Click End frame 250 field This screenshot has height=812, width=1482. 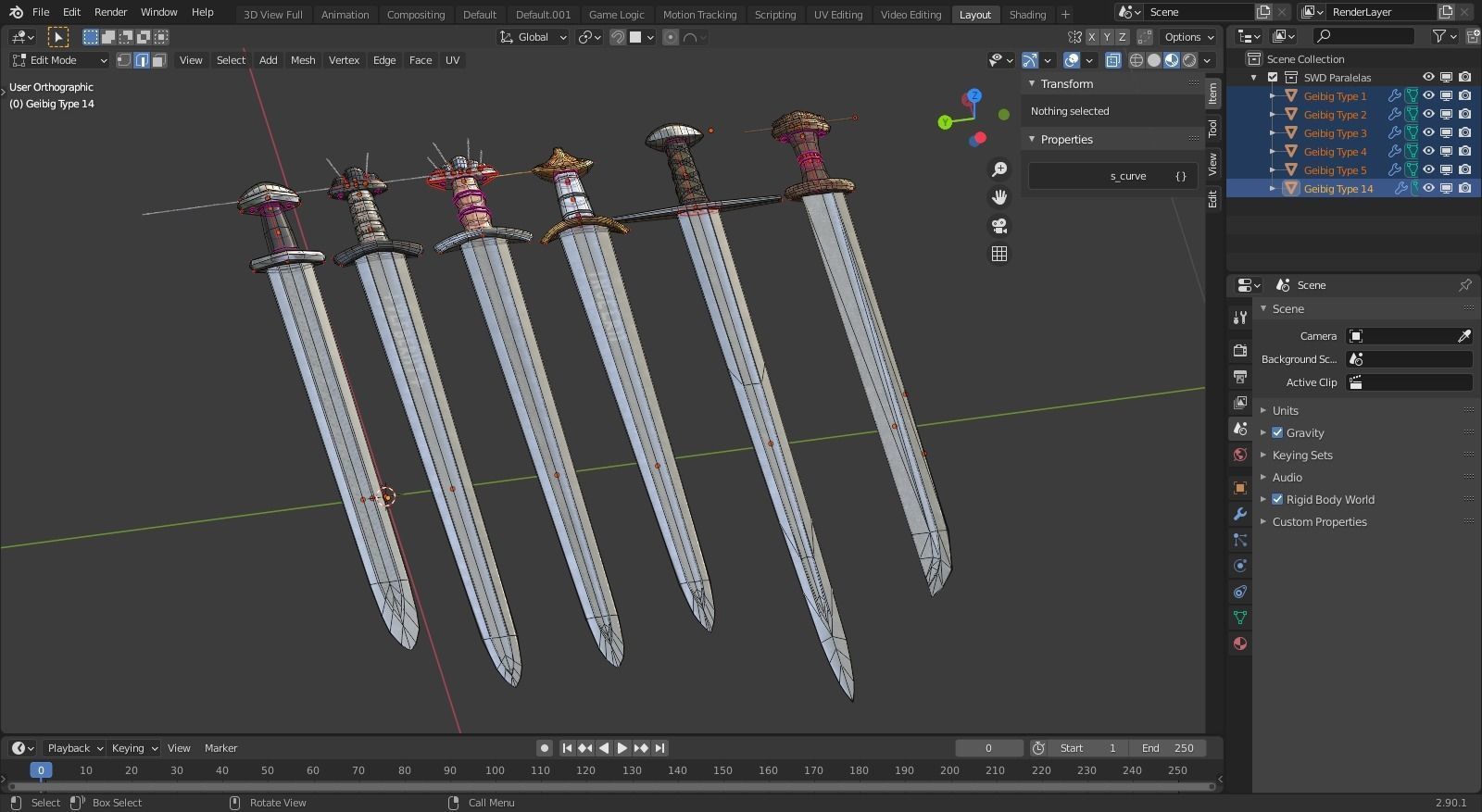coord(1168,748)
